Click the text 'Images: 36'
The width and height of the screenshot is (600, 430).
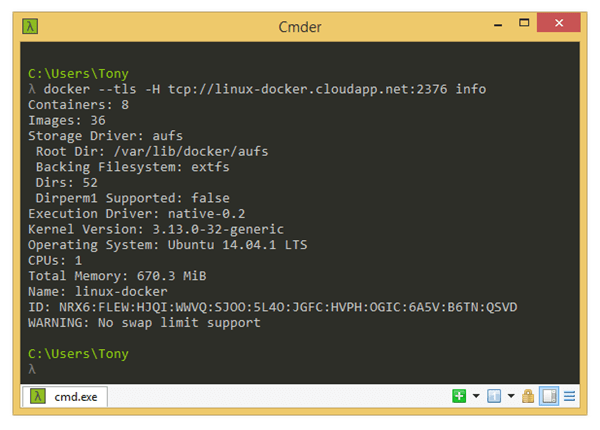point(67,121)
